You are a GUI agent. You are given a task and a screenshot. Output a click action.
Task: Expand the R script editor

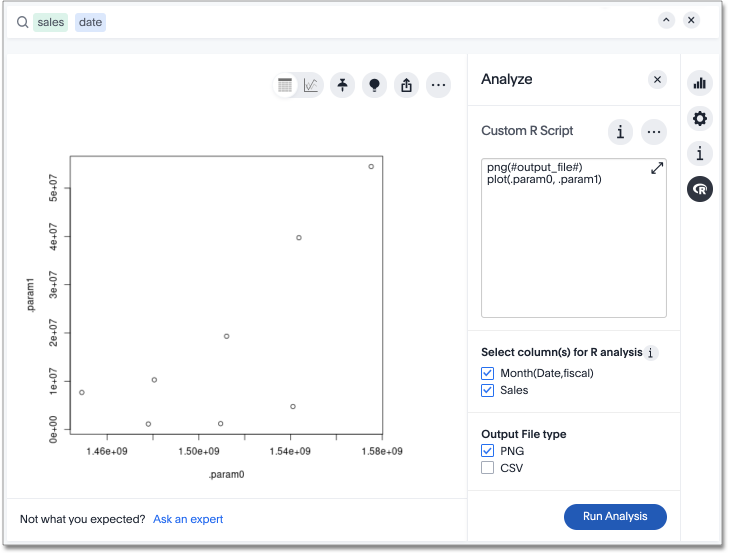[657, 169]
